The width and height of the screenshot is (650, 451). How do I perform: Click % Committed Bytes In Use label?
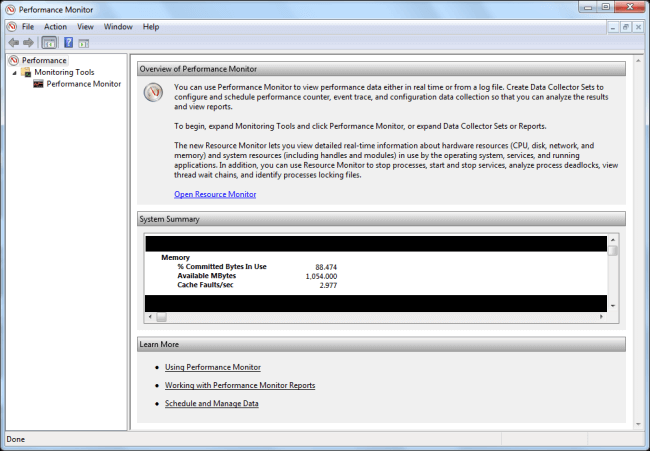tap(222, 267)
